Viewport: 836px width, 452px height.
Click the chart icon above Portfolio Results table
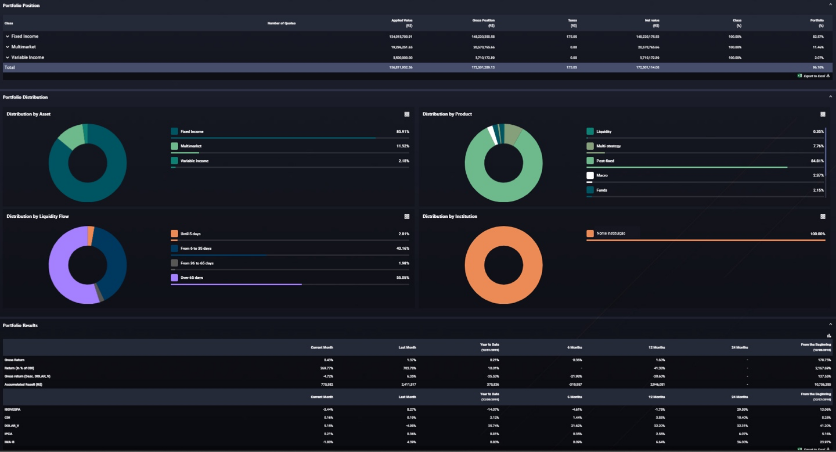[829, 335]
